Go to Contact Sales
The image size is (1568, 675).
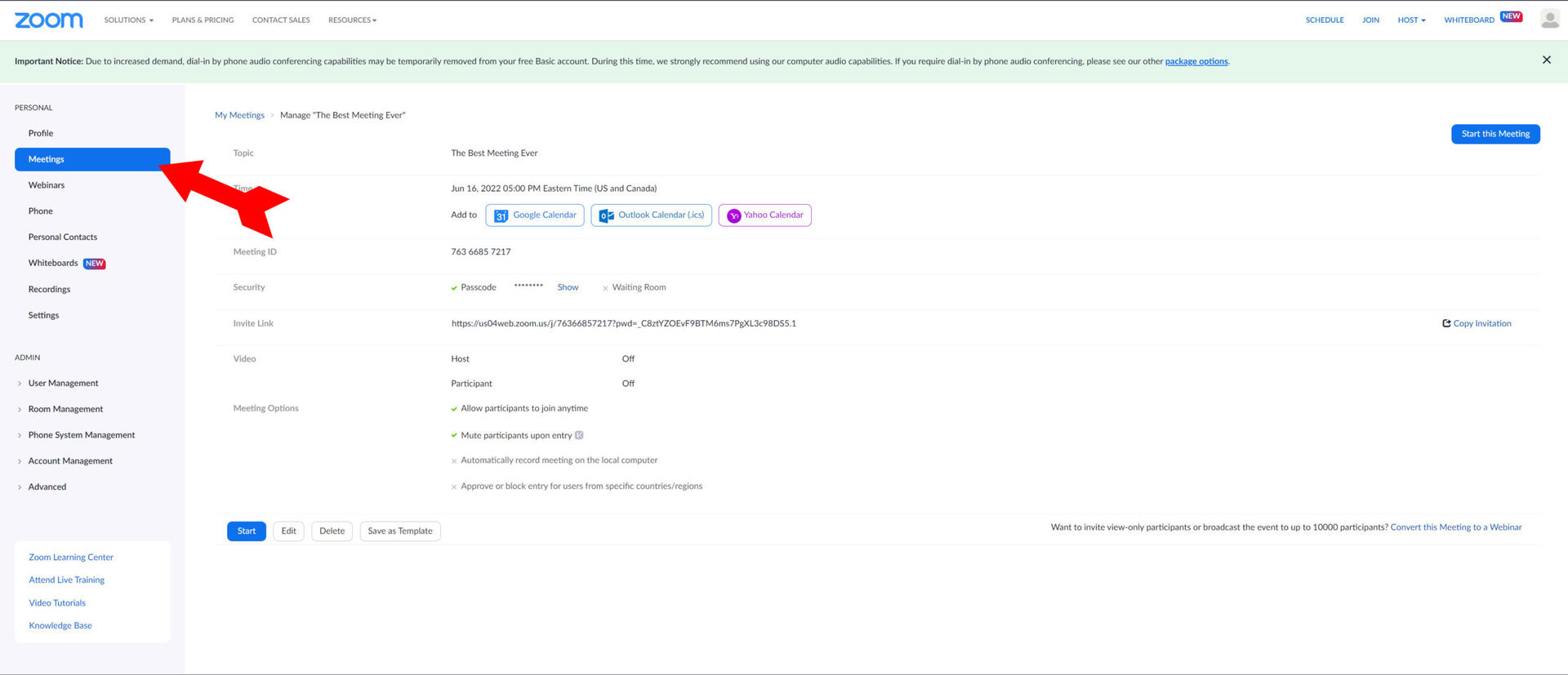[281, 20]
